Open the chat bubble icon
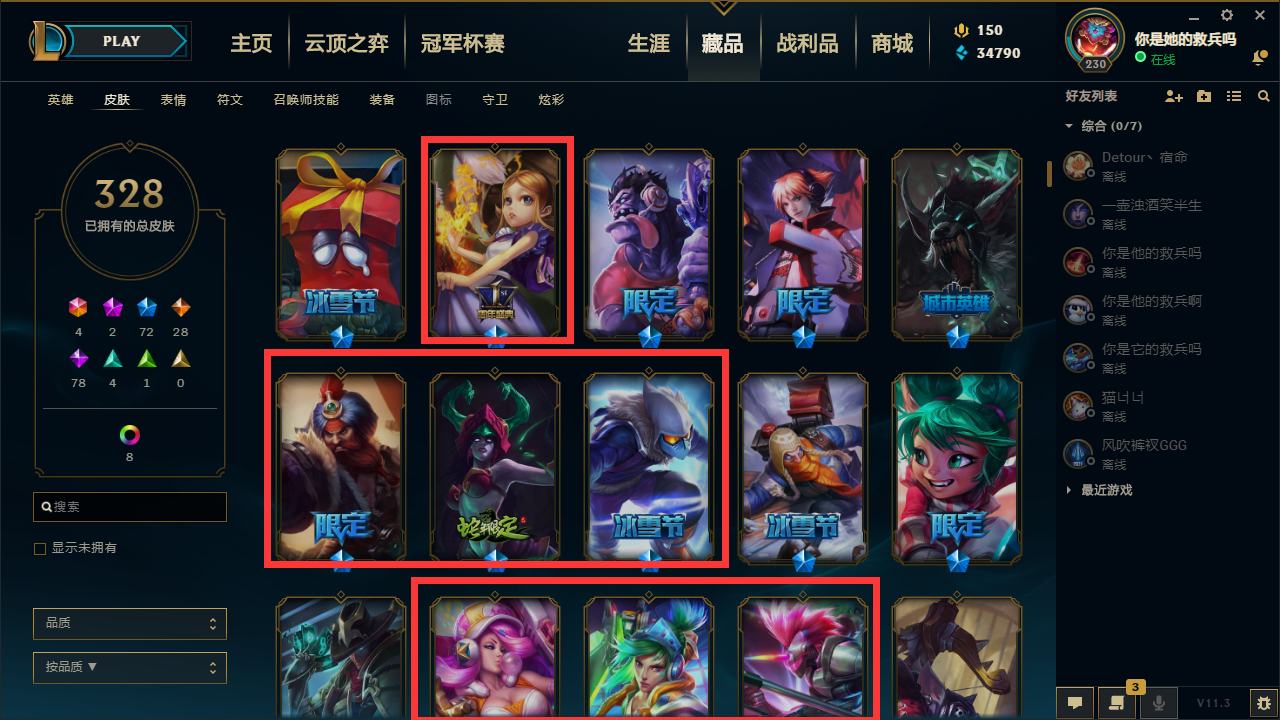 (1075, 702)
